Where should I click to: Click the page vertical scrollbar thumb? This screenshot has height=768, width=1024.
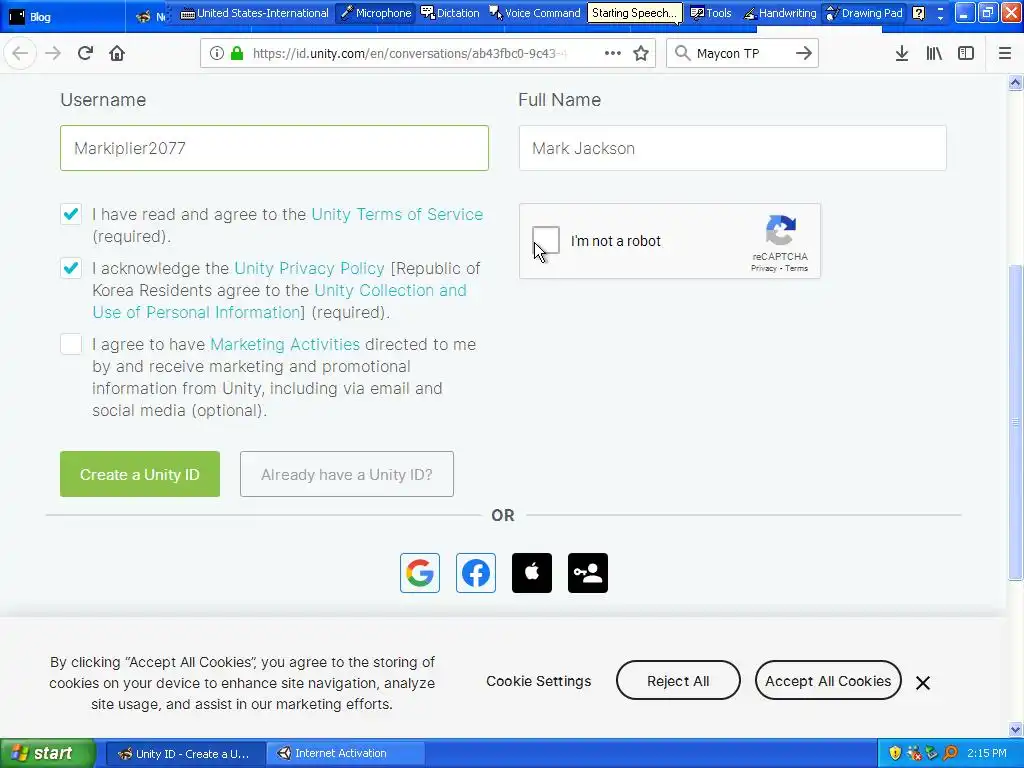pyautogui.click(x=1016, y=421)
